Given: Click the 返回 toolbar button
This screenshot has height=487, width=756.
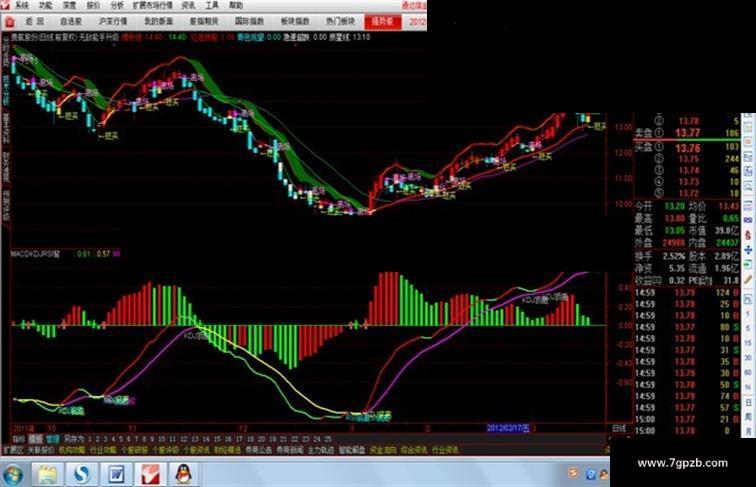Looking at the screenshot, I should [35, 22].
